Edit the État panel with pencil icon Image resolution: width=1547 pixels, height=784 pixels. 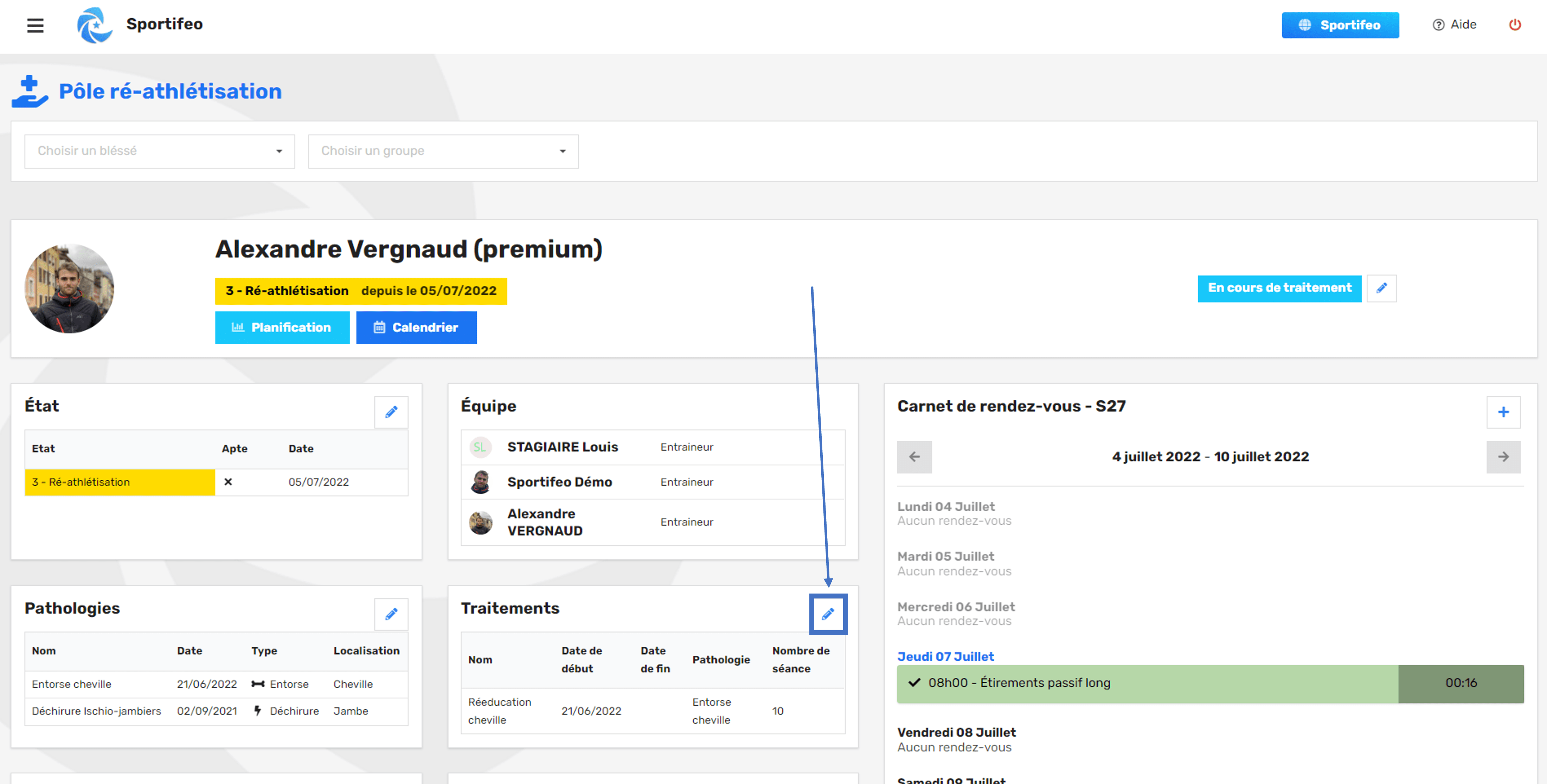[391, 412]
